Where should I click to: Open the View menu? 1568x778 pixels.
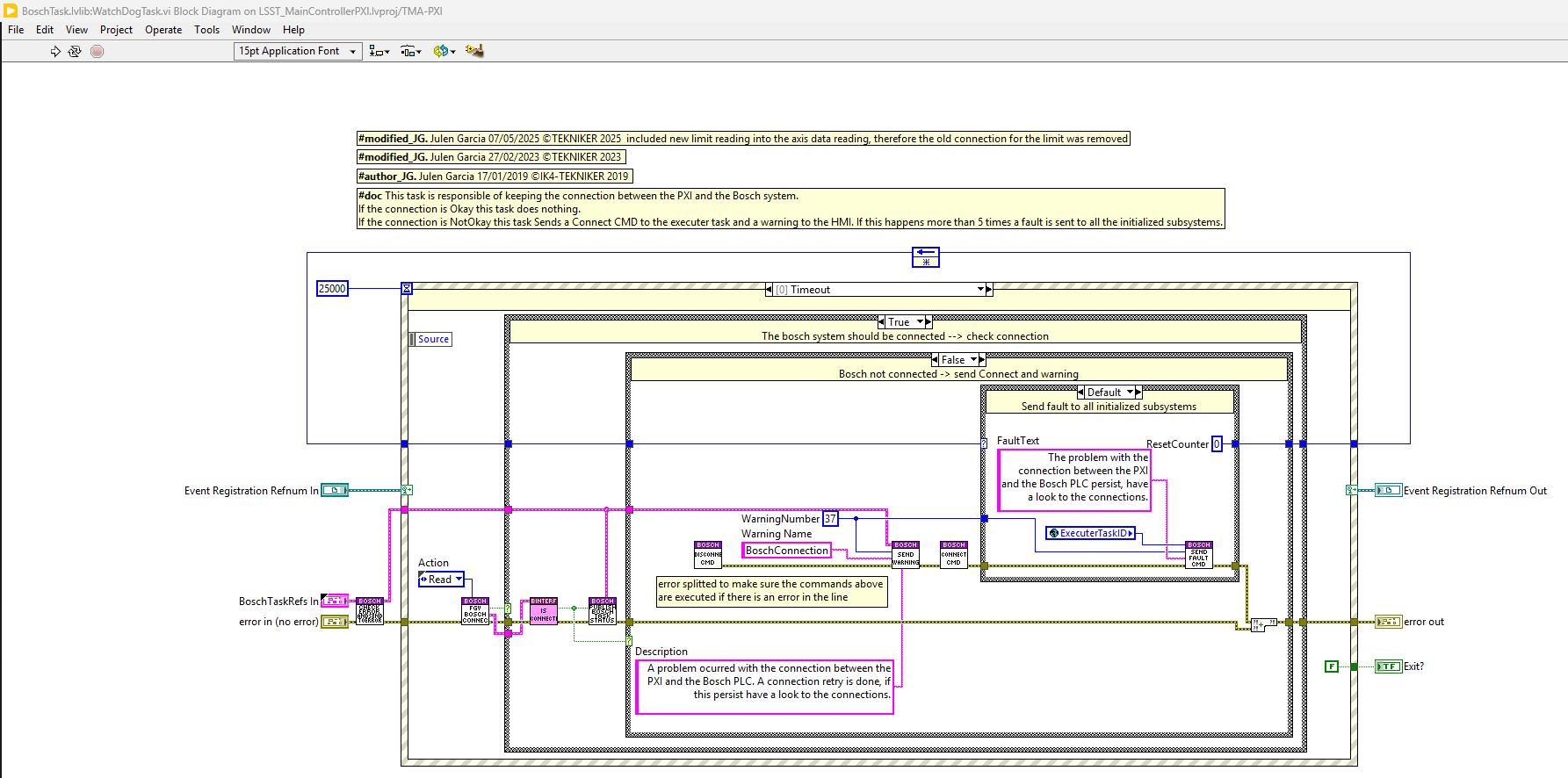76,30
